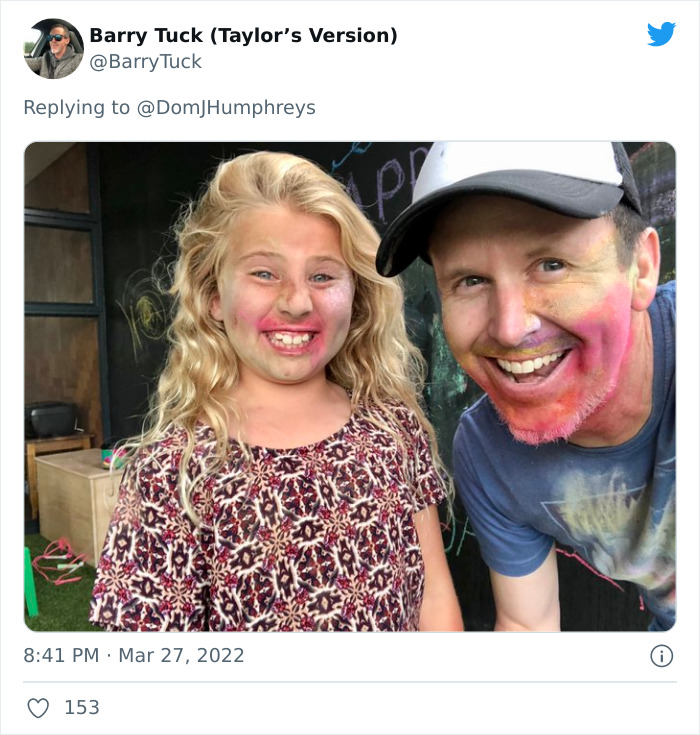The width and height of the screenshot is (700, 735).
Task: Click the Mar 27, 2022 date
Action: 181,656
